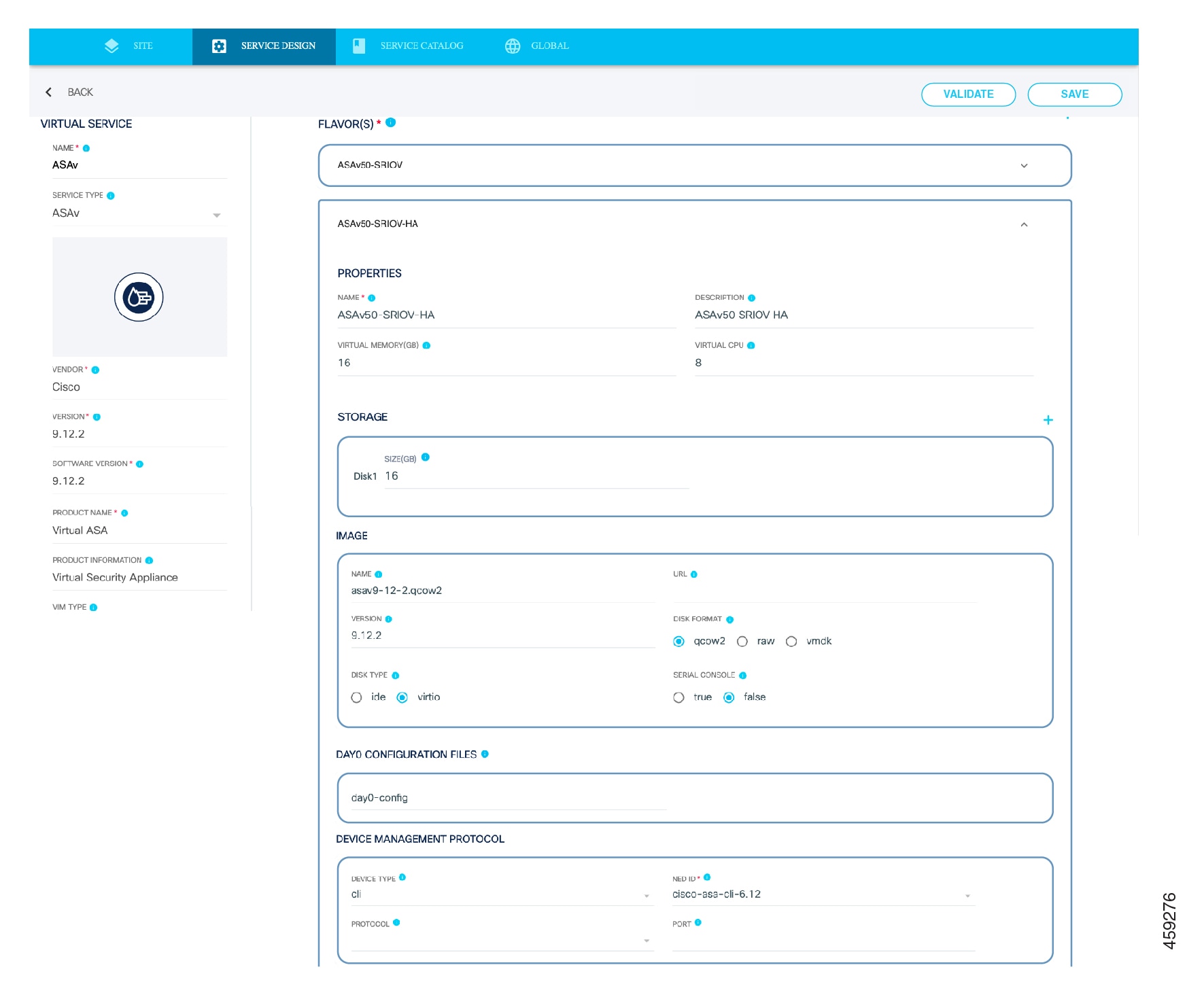
Task: Collapse the ASAv50-SRIOV-HA flavor
Action: [1024, 224]
